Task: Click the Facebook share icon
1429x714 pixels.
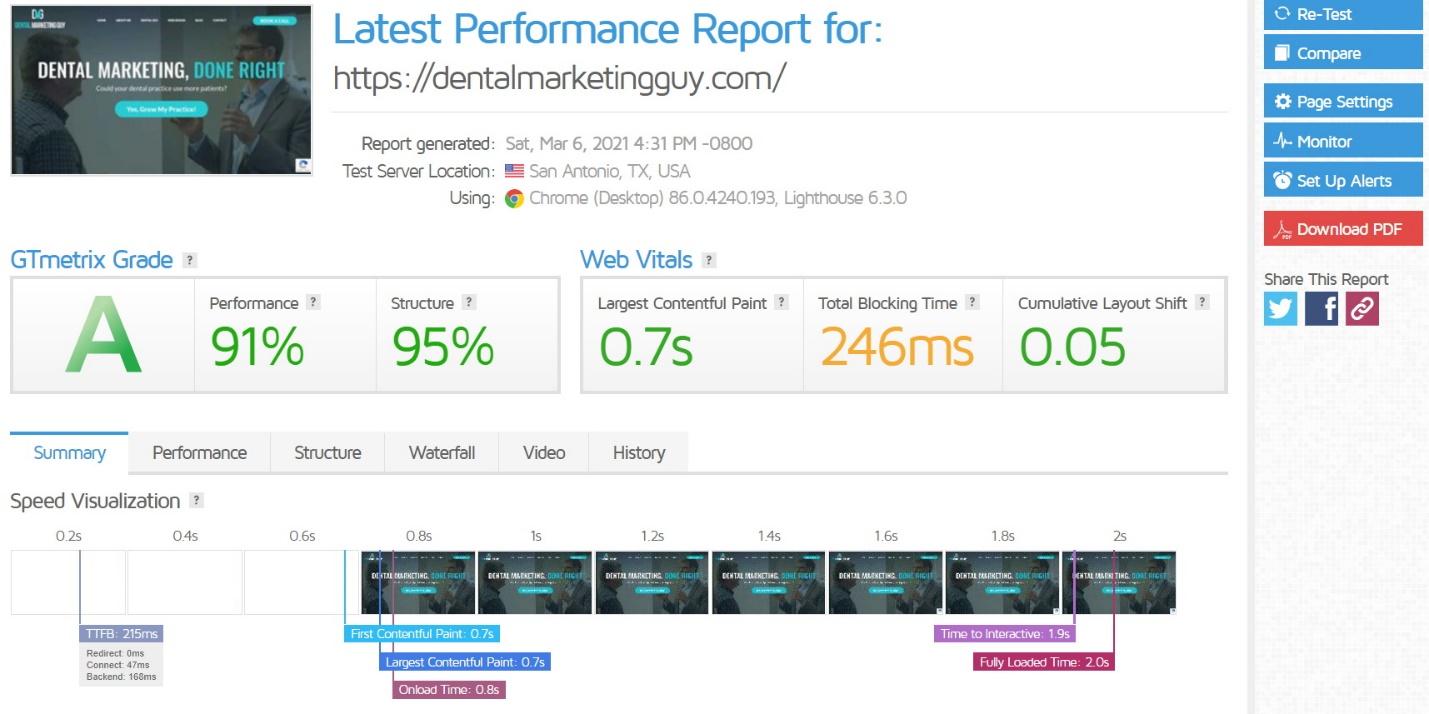Action: click(x=1321, y=309)
